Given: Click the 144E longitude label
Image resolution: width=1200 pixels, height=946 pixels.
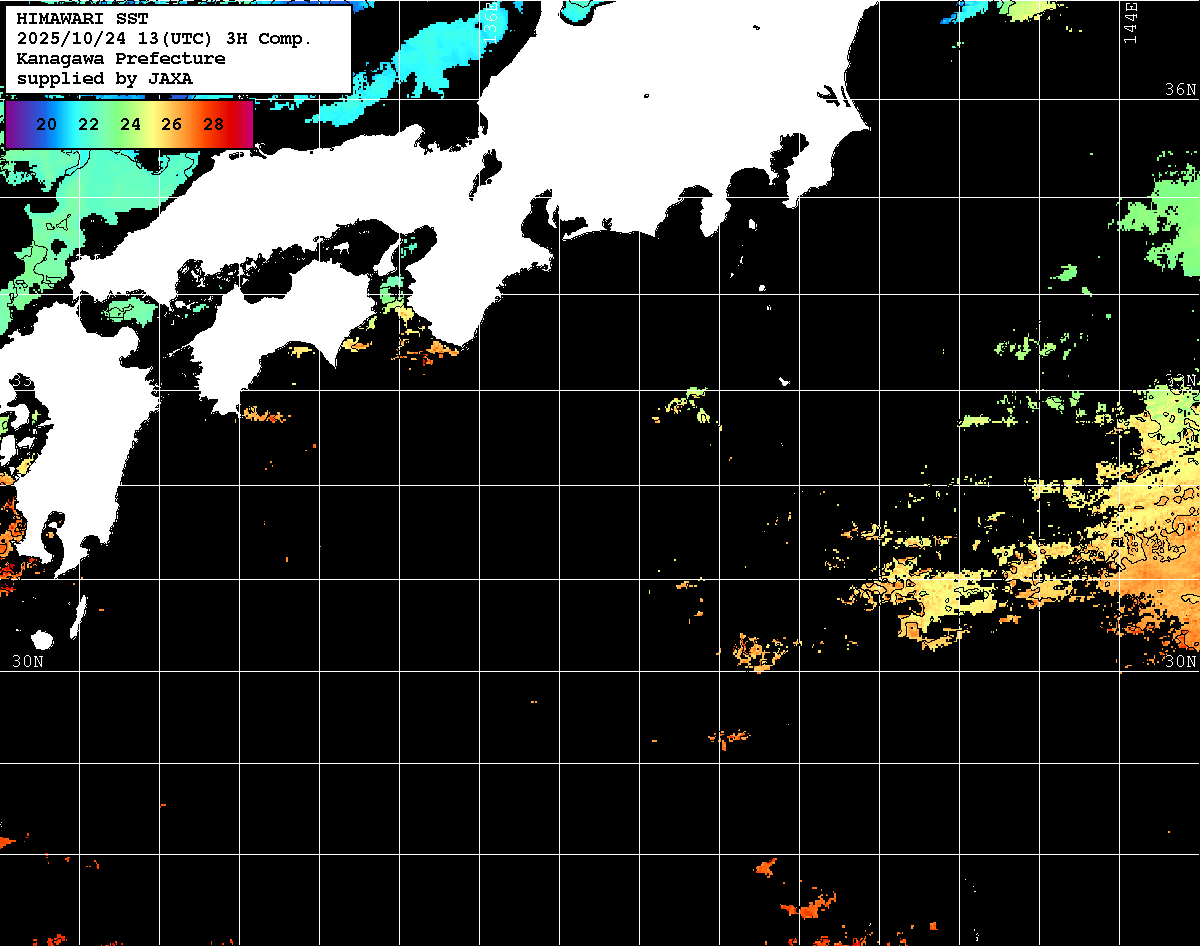Looking at the screenshot, I should [x=1130, y=22].
